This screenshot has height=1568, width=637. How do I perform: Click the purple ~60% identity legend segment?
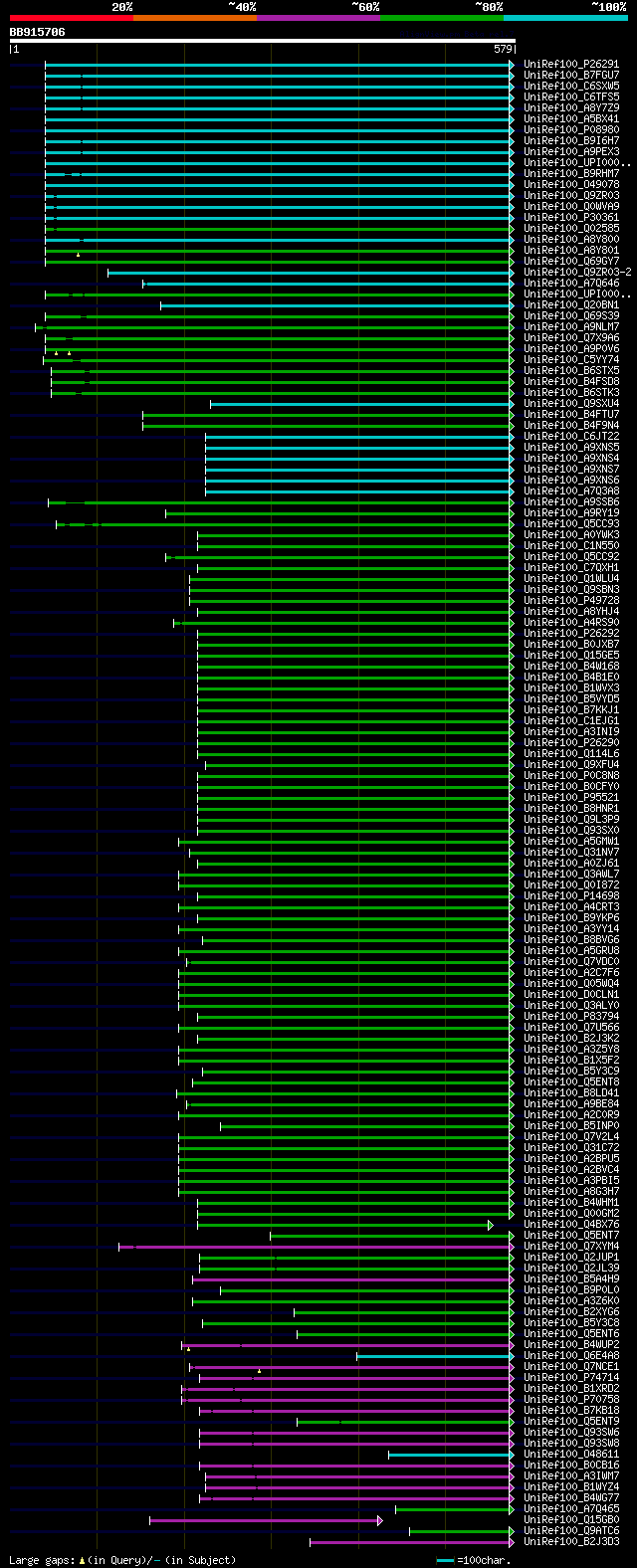(318, 18)
